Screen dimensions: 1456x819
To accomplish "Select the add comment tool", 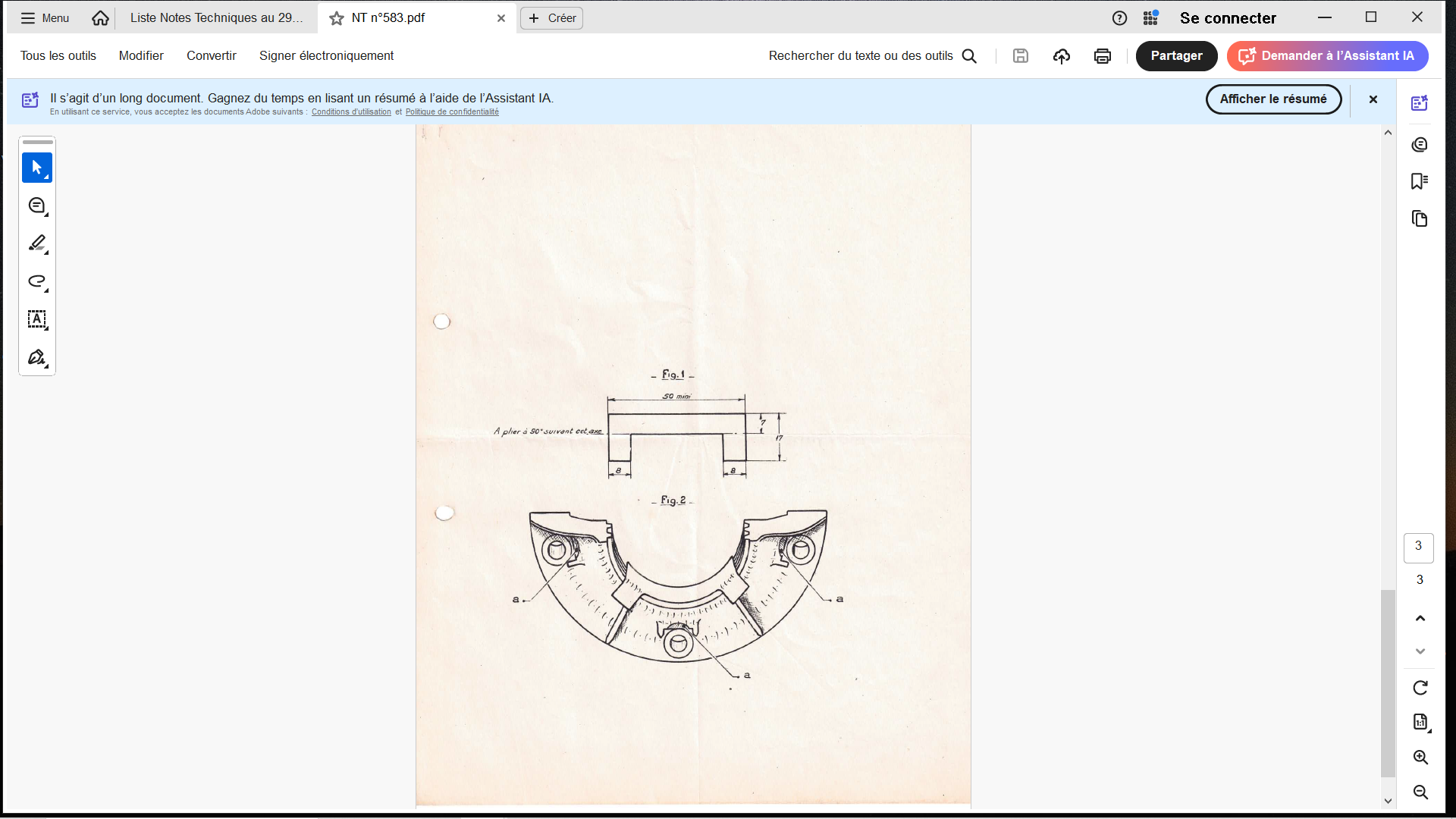I will tap(36, 206).
